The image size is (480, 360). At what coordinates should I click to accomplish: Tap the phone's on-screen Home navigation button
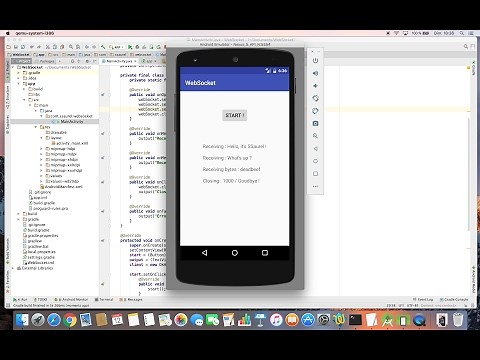(235, 253)
